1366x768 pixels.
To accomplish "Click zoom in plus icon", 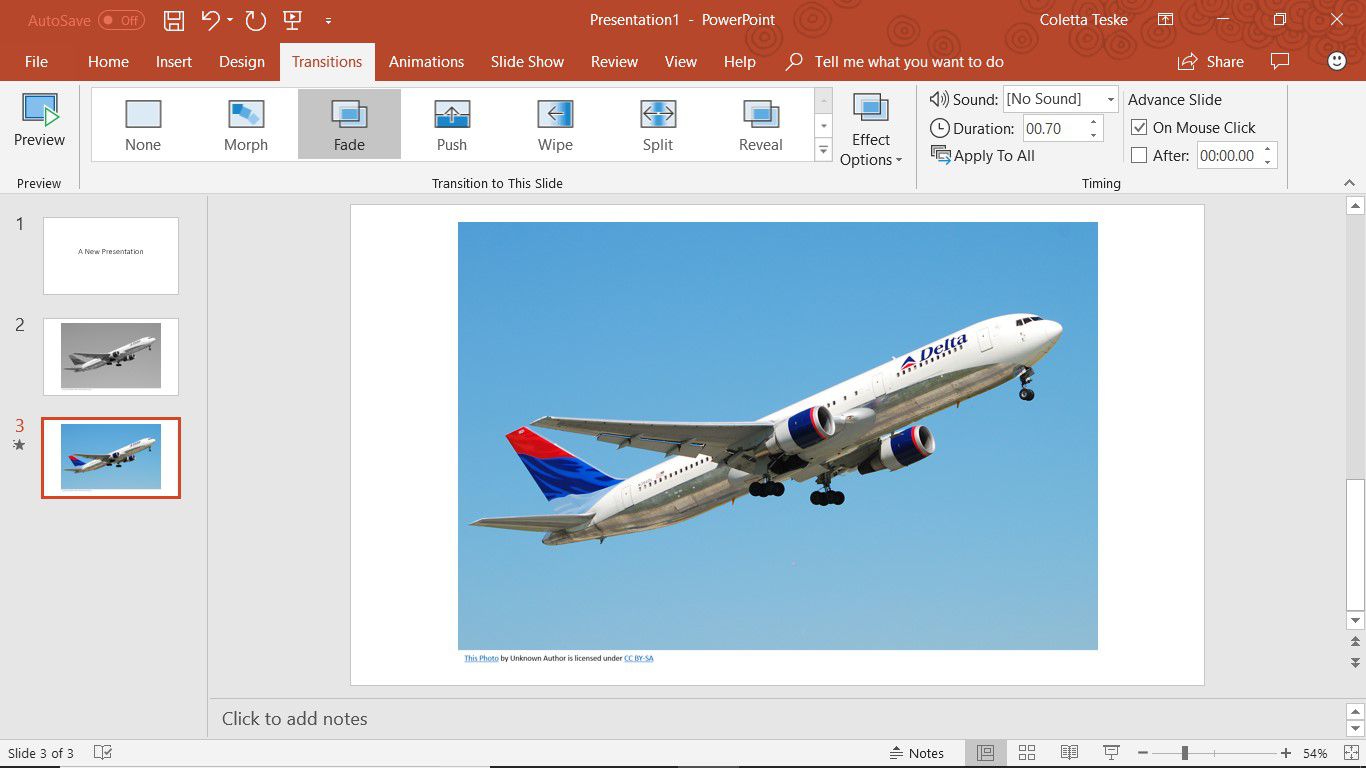I will tap(1286, 753).
